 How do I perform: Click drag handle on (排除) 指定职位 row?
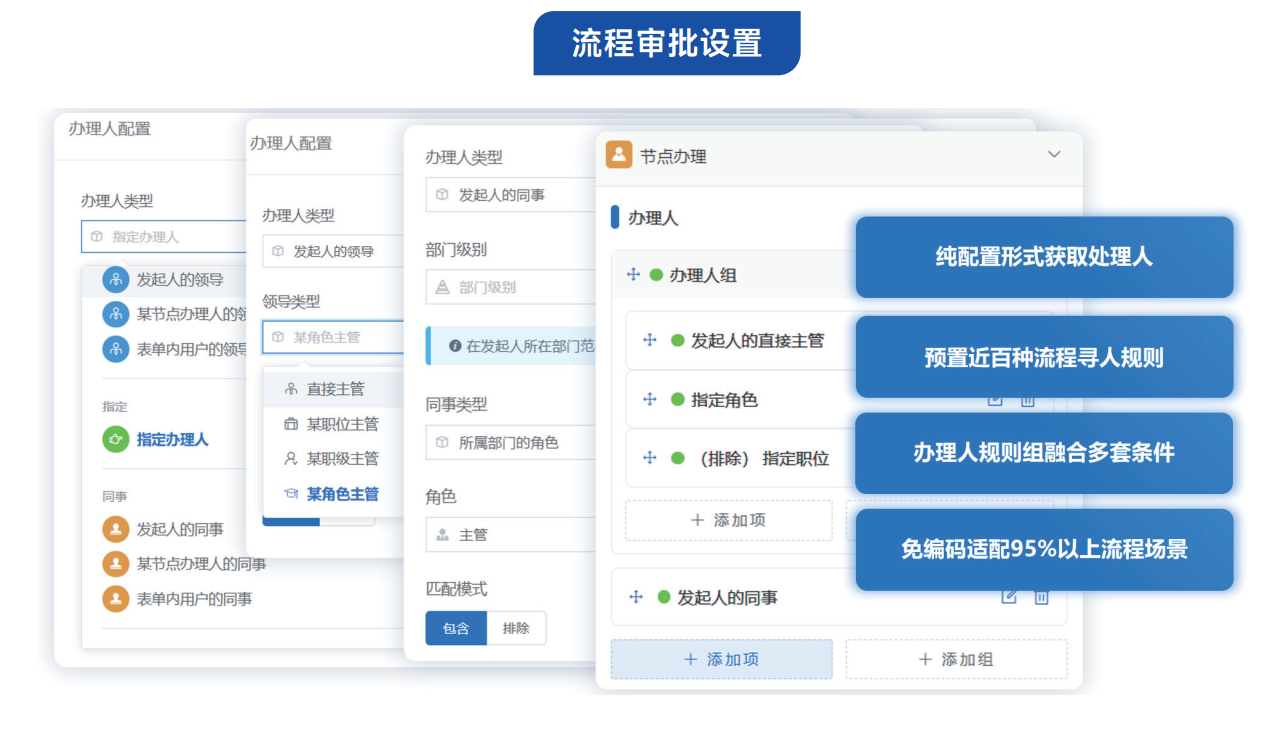650,458
